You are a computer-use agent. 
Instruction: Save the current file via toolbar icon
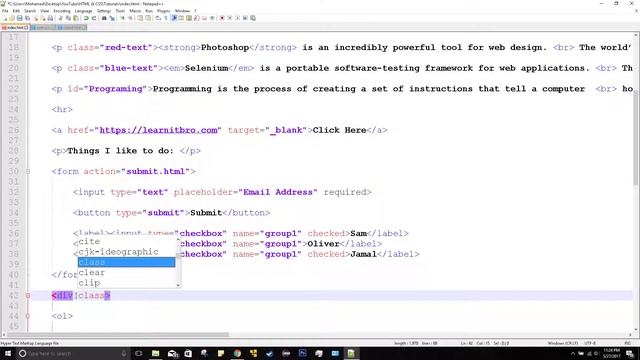pyautogui.click(x=19, y=18)
